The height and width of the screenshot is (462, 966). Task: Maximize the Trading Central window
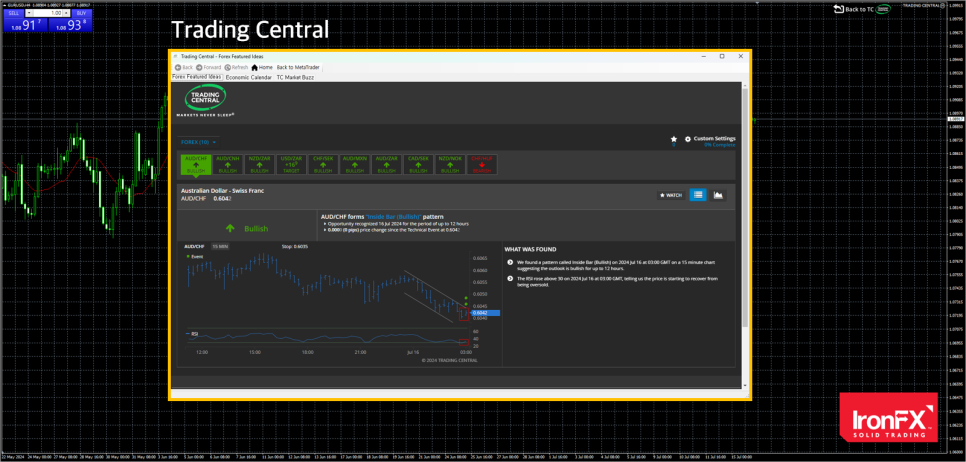click(x=722, y=56)
